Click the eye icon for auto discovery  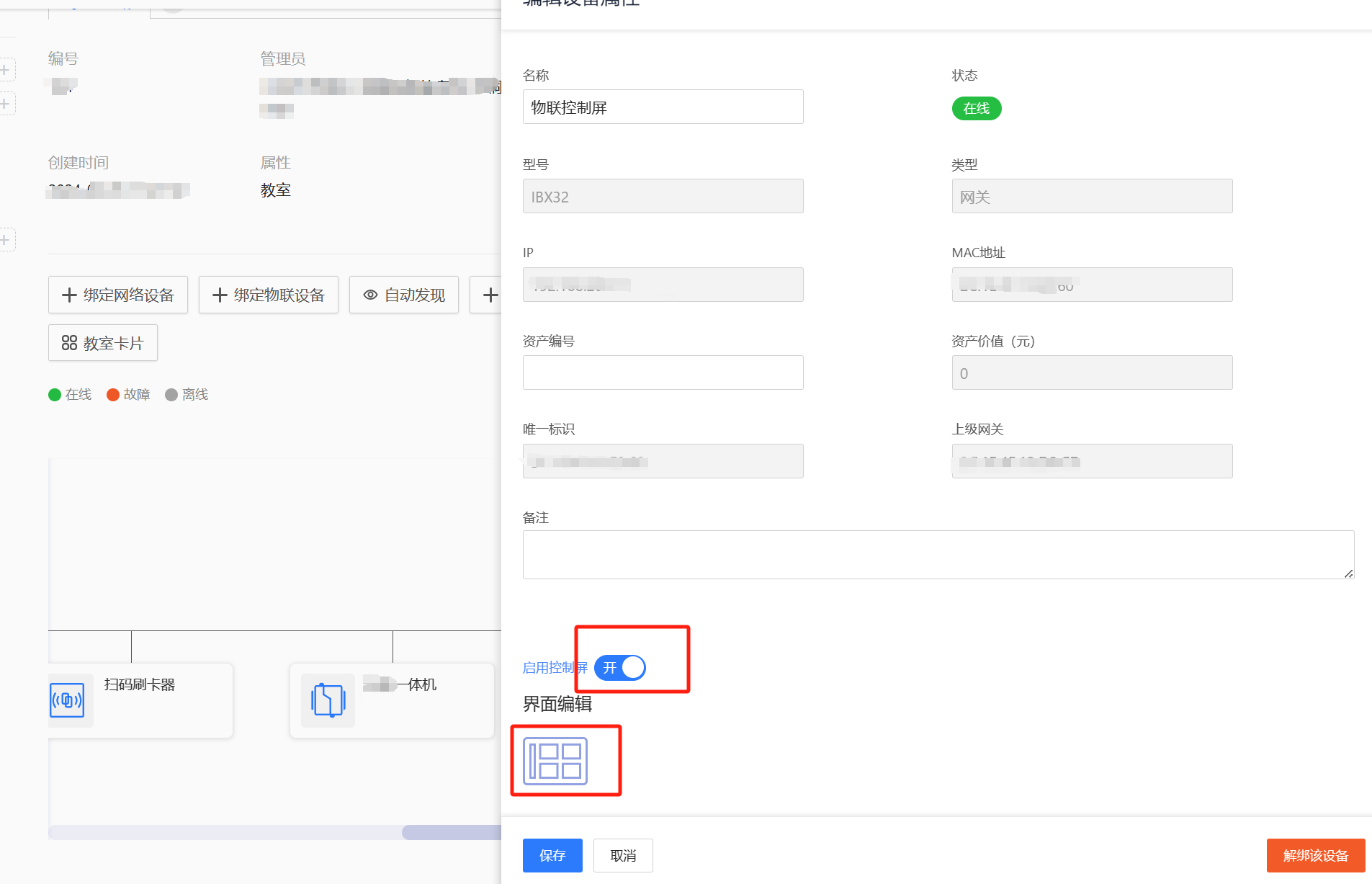[370, 295]
